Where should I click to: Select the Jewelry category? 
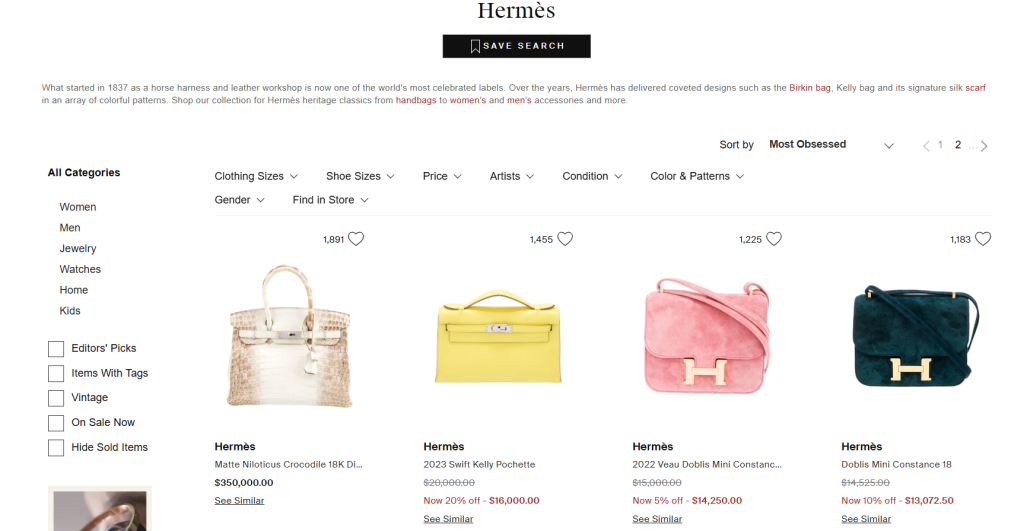click(78, 248)
